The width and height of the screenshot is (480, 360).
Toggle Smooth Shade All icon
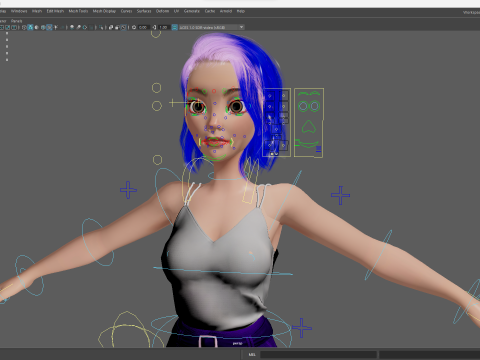(30, 27)
